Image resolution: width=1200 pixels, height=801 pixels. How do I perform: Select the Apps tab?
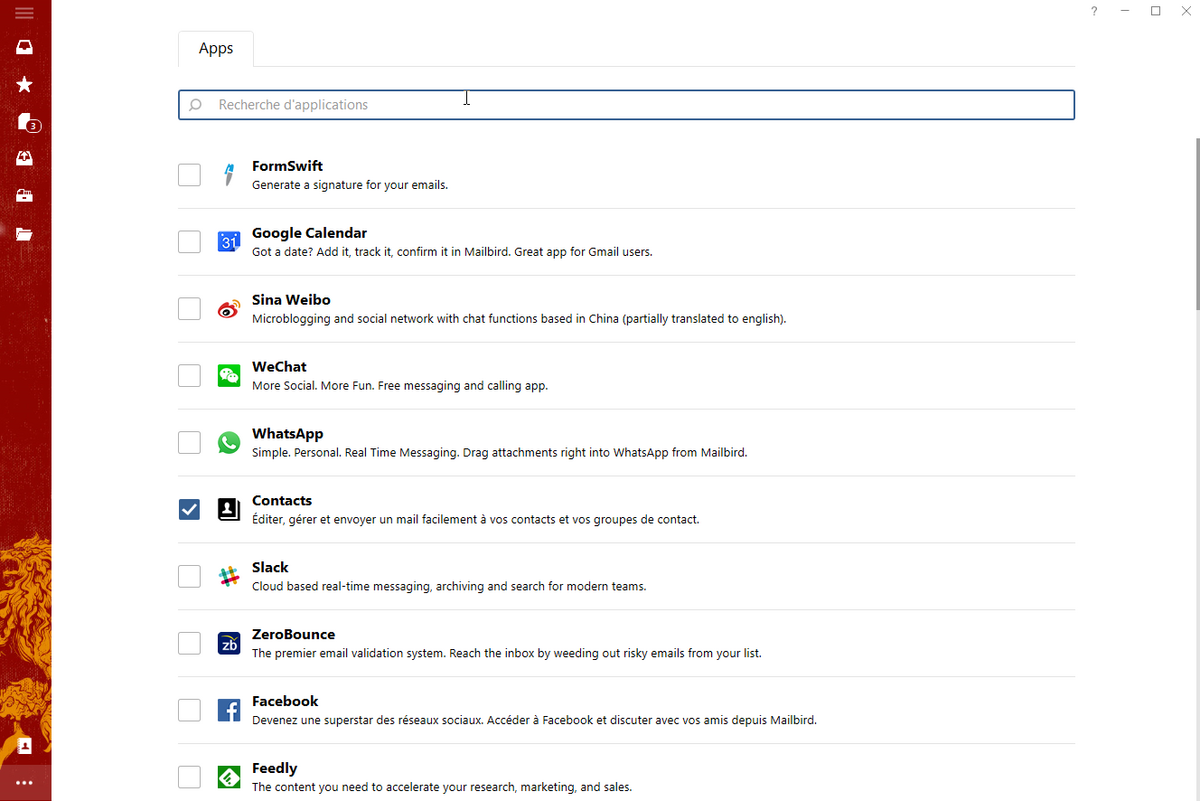pyautogui.click(x=216, y=49)
